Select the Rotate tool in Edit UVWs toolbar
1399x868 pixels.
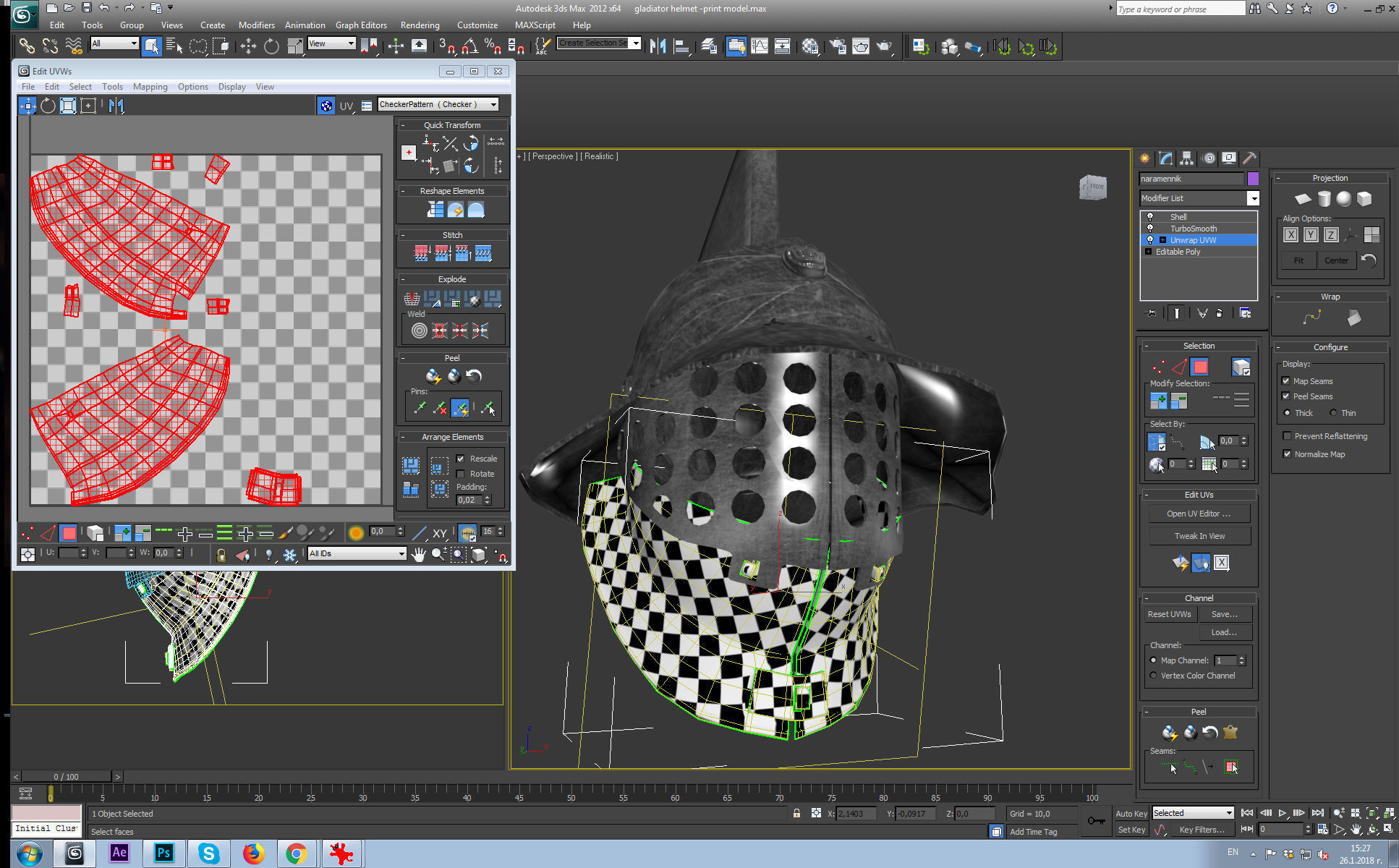click(x=48, y=106)
